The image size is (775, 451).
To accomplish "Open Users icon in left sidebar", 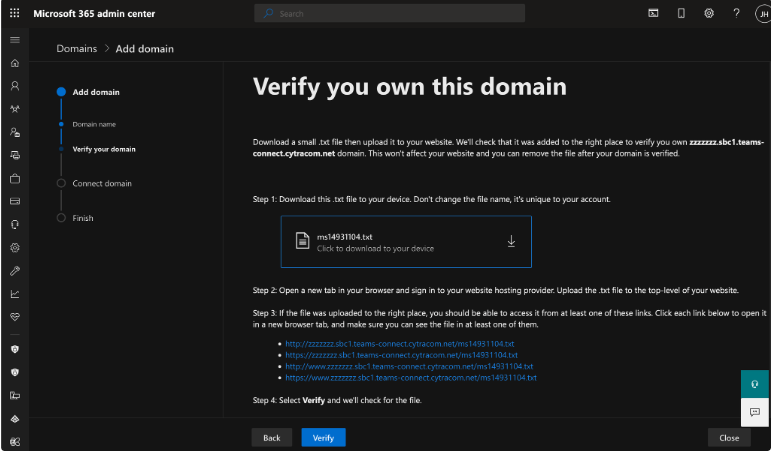I will tap(14, 86).
